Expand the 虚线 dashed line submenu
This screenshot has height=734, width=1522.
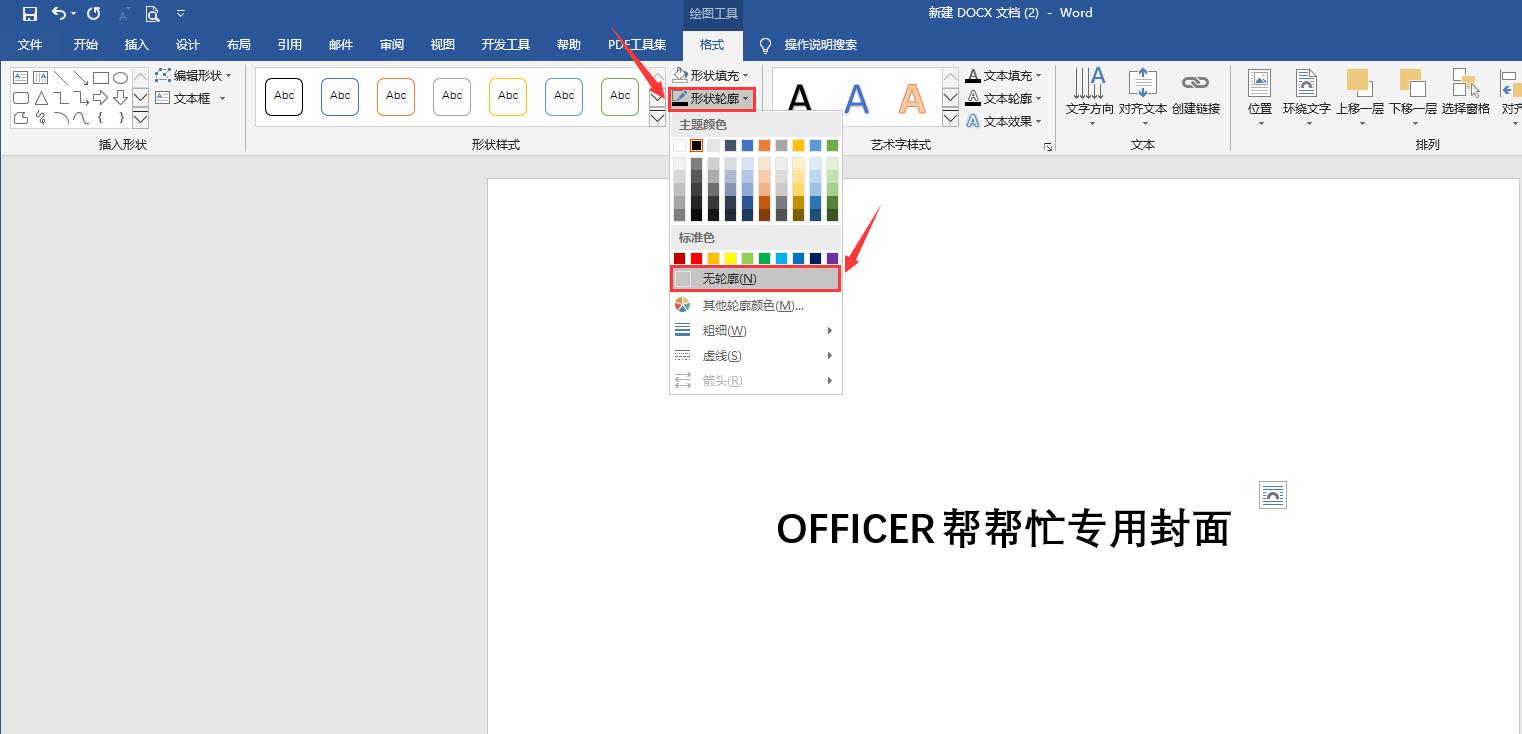[721, 355]
